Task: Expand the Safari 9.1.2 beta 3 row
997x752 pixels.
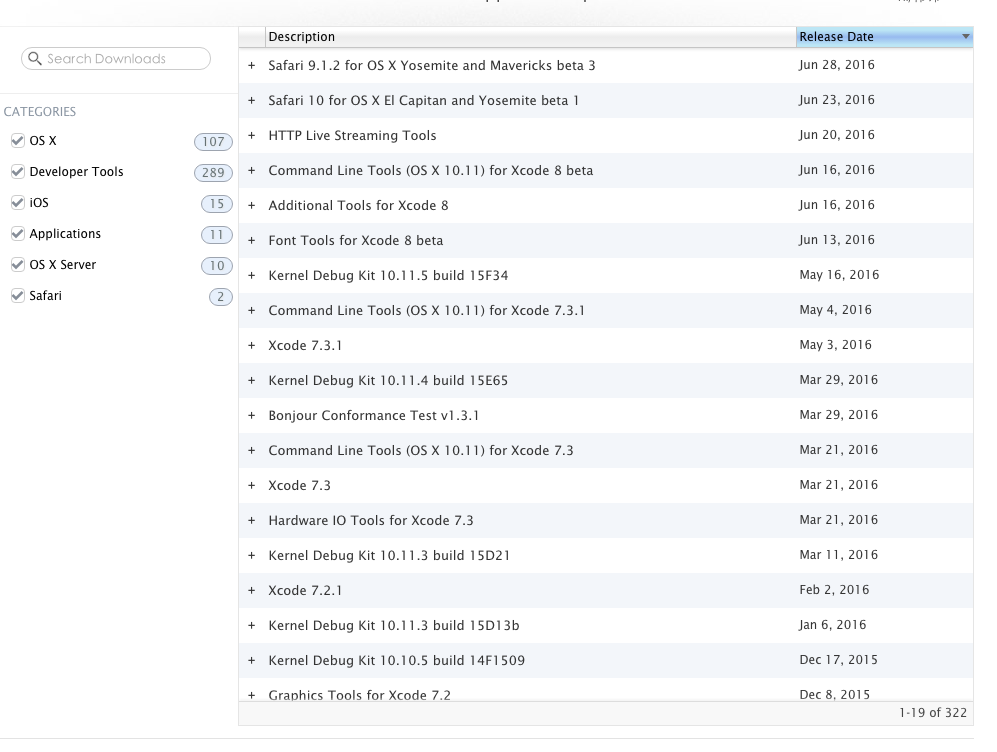Action: pyautogui.click(x=252, y=65)
